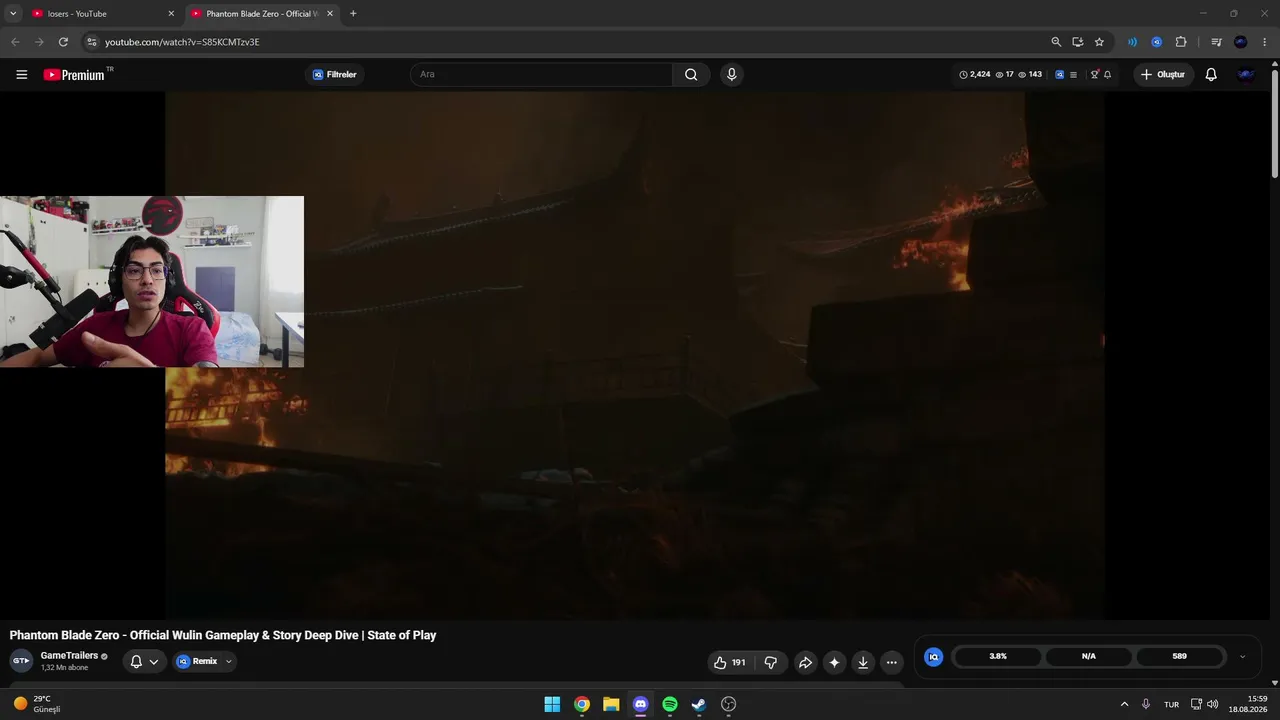1280x720 pixels.
Task: Click the trophy icon with red dot
Action: 1094,75
